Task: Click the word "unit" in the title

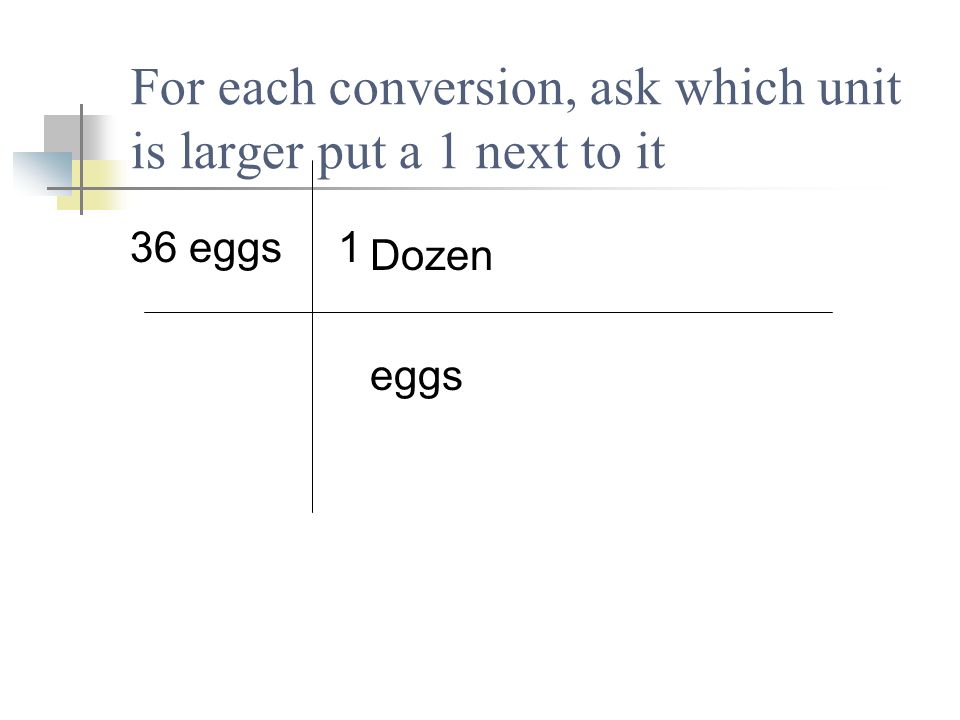Action: [859, 88]
